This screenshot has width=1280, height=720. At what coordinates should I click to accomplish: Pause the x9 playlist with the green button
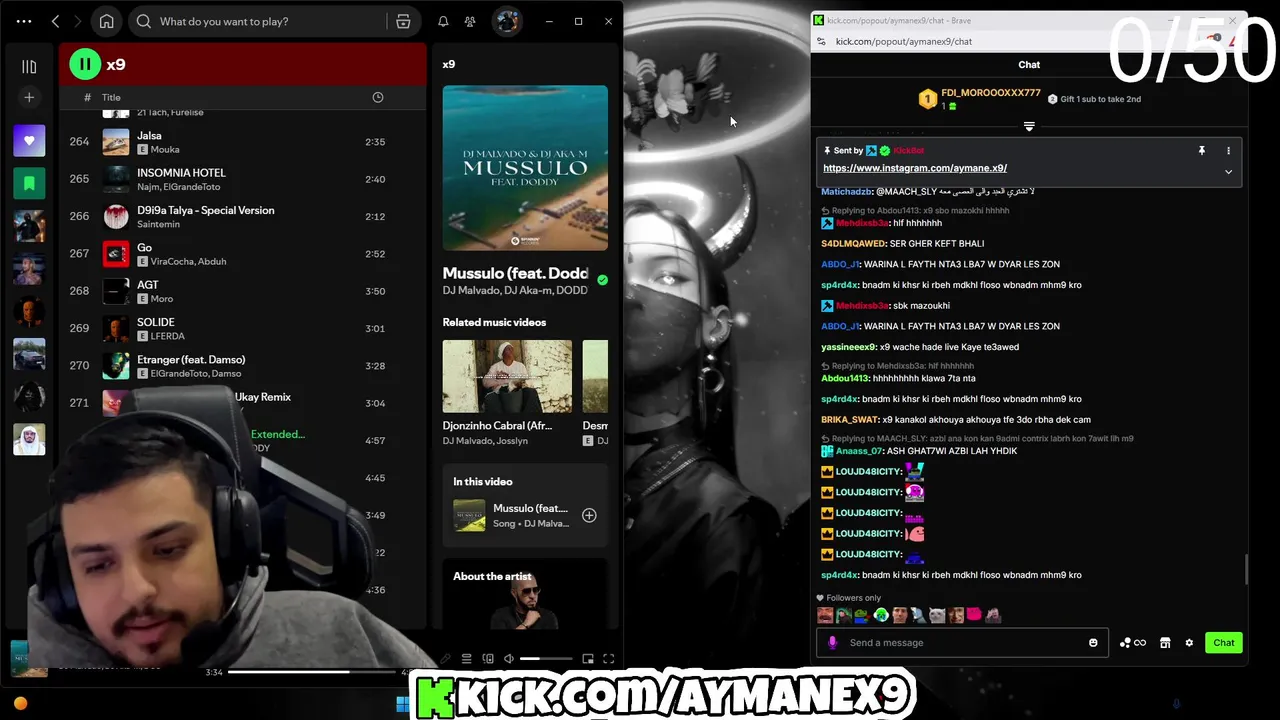(x=85, y=64)
